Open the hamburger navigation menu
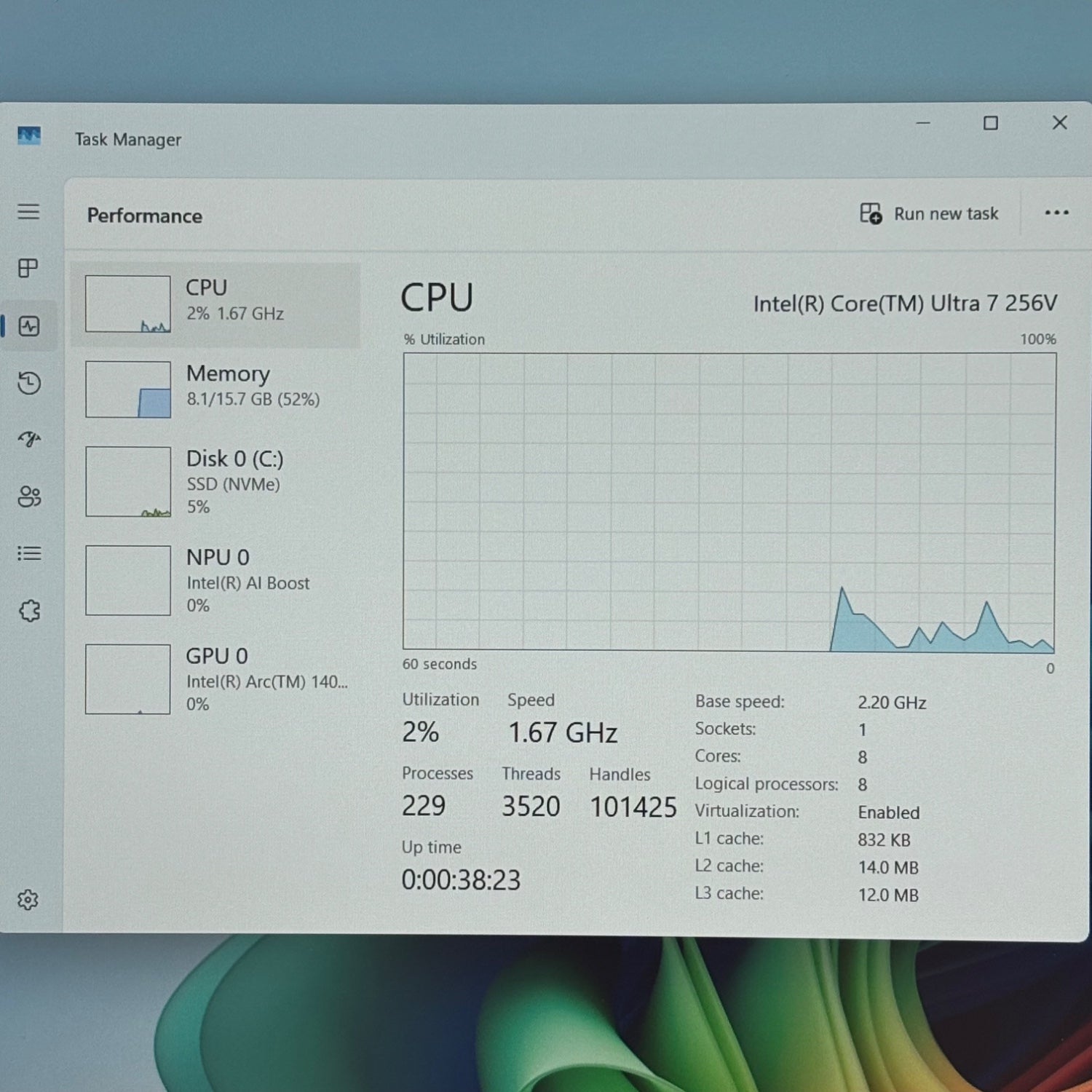 28,212
